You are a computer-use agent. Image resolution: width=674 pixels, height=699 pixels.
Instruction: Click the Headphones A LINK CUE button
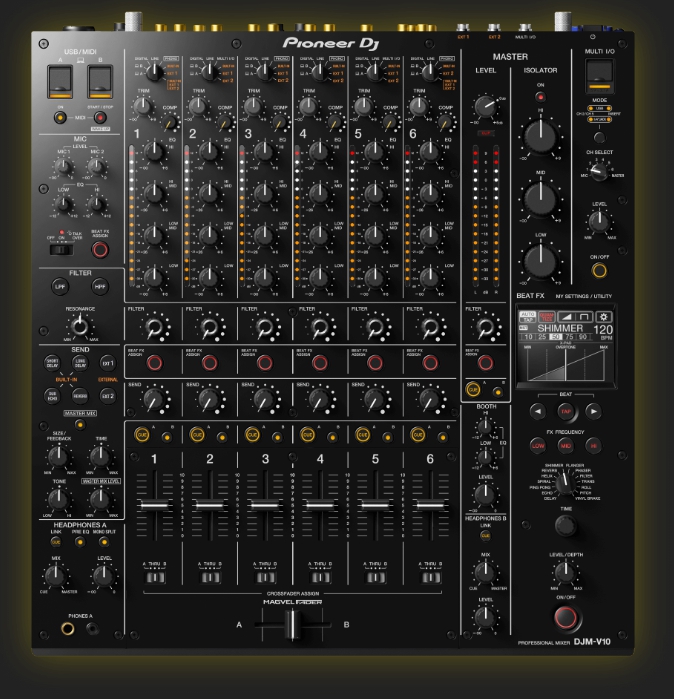point(56,542)
